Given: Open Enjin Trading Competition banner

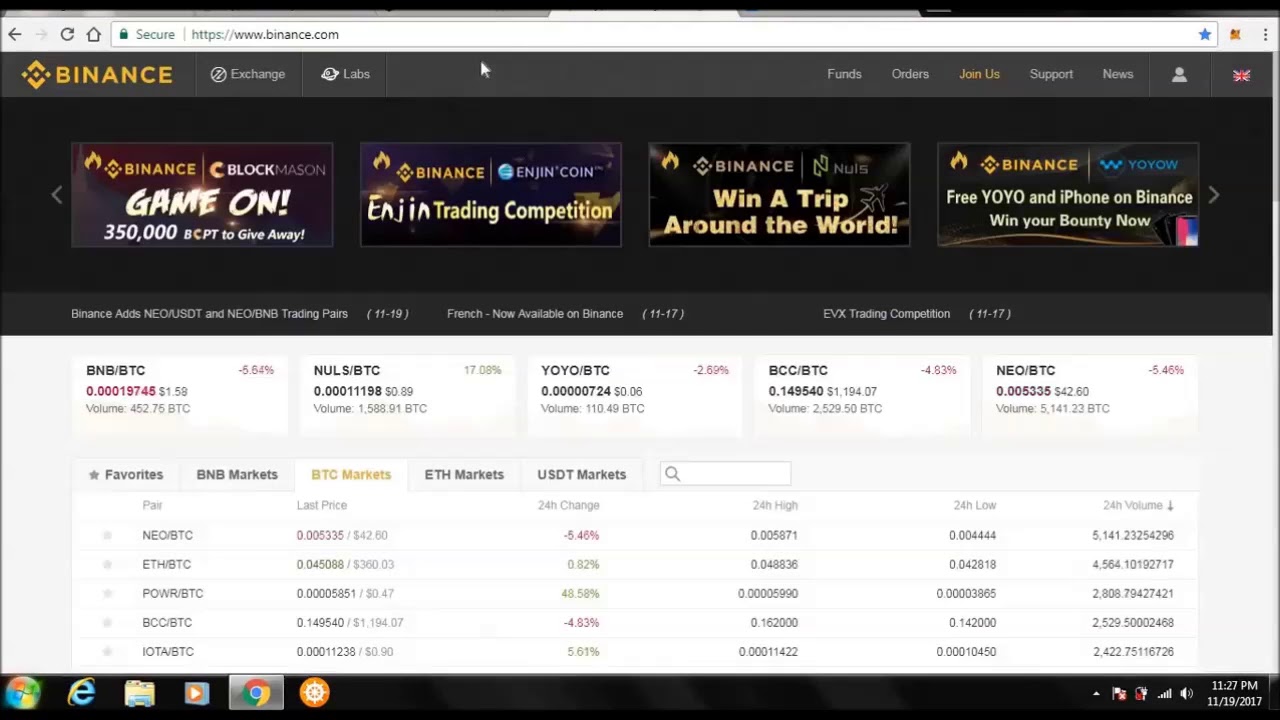Looking at the screenshot, I should 490,195.
